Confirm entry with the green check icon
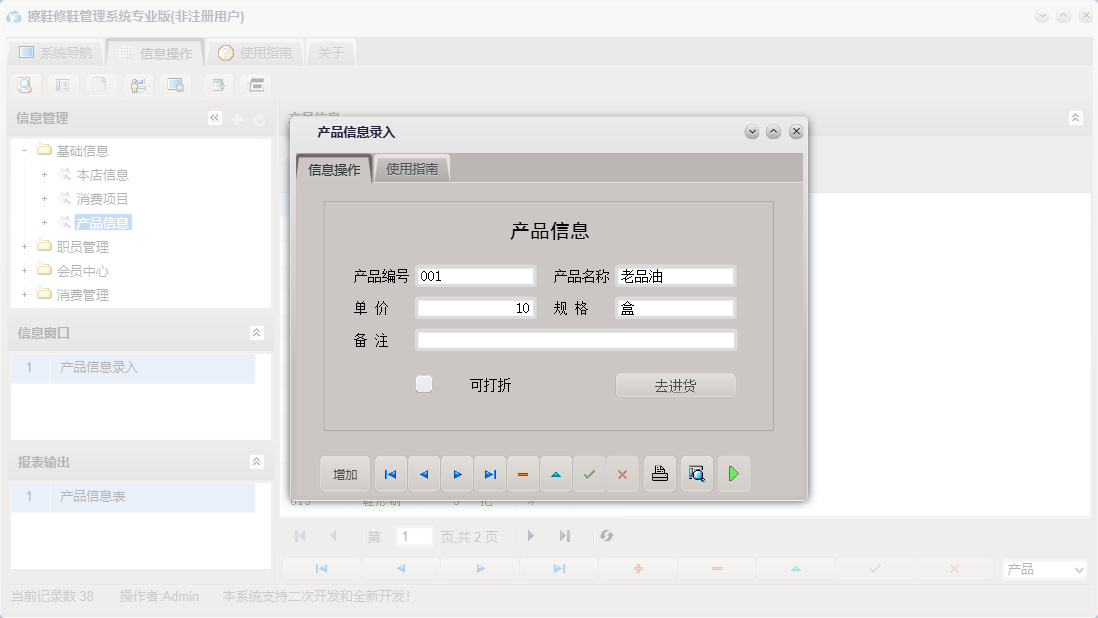Viewport: 1098px width, 618px height. click(589, 473)
